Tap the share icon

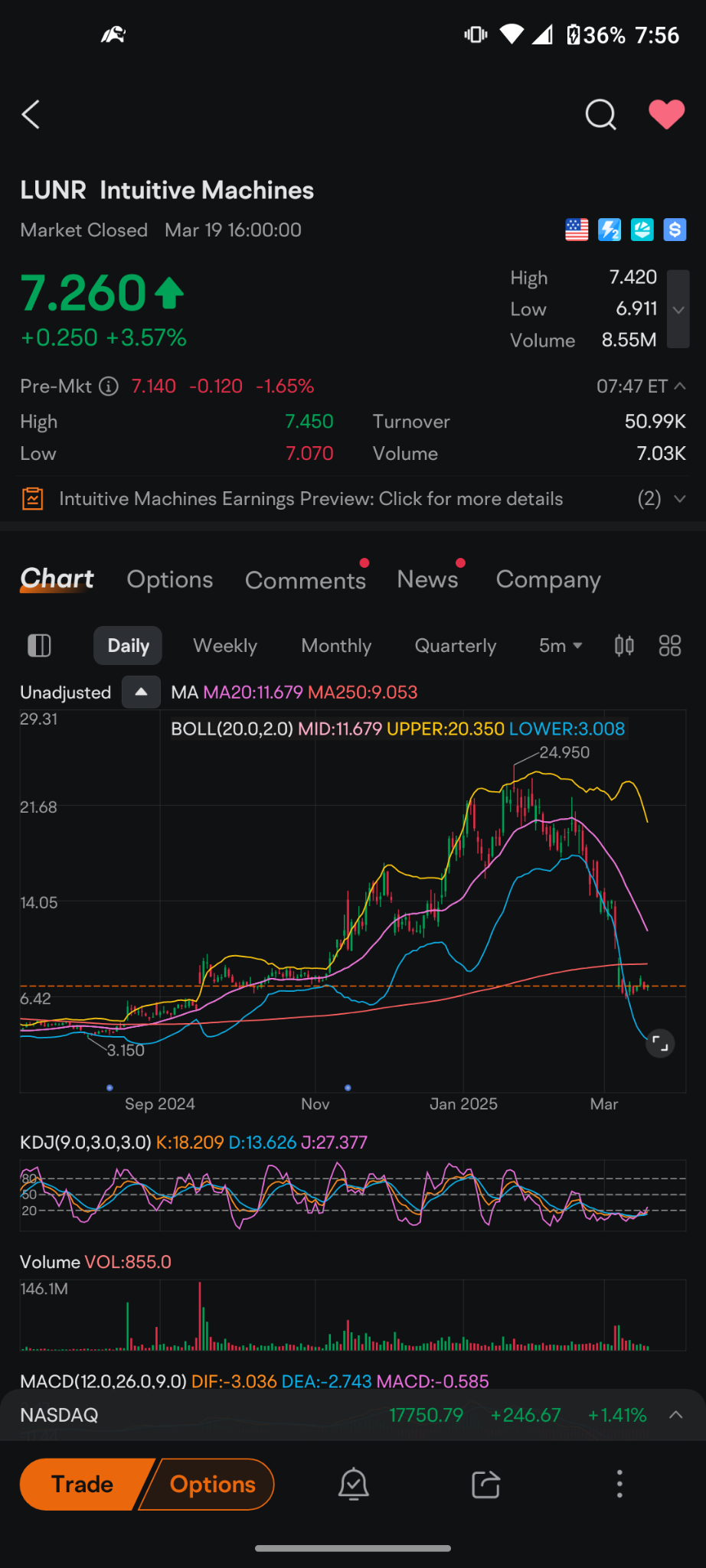coord(486,1485)
